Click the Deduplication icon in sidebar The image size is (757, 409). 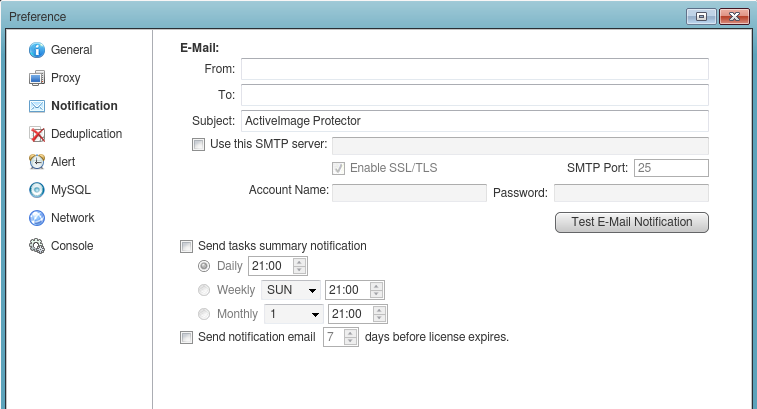[x=37, y=134]
